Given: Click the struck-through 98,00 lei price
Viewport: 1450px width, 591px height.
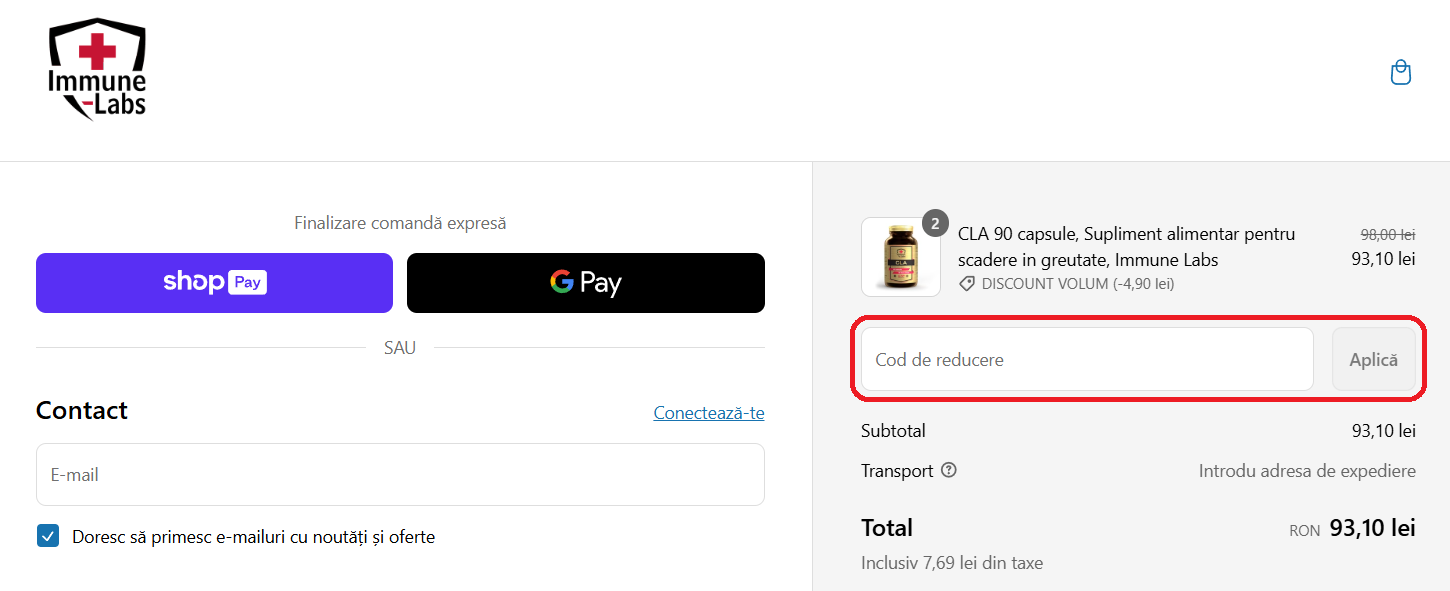Looking at the screenshot, I should [1387, 233].
